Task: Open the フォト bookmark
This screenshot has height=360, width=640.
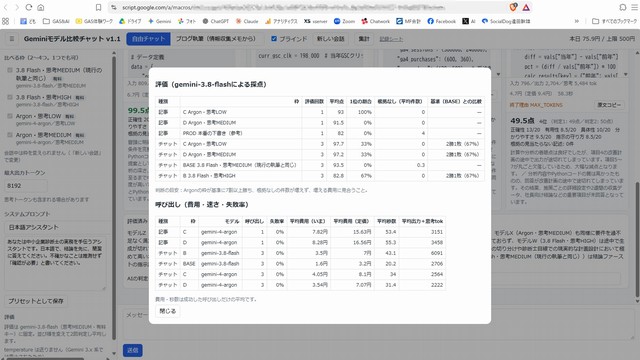Action: pyautogui.click(x=187, y=21)
